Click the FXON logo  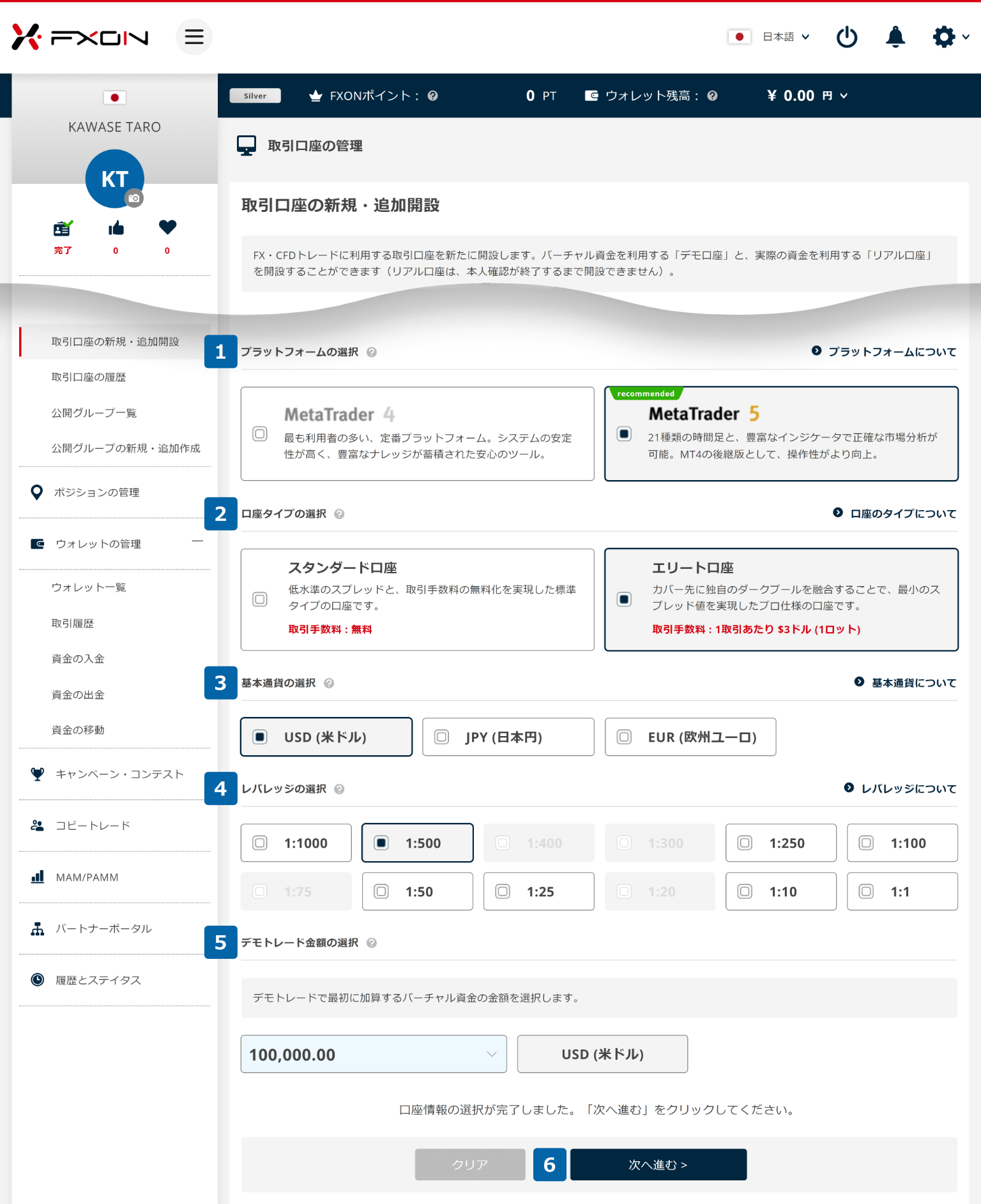coord(80,37)
